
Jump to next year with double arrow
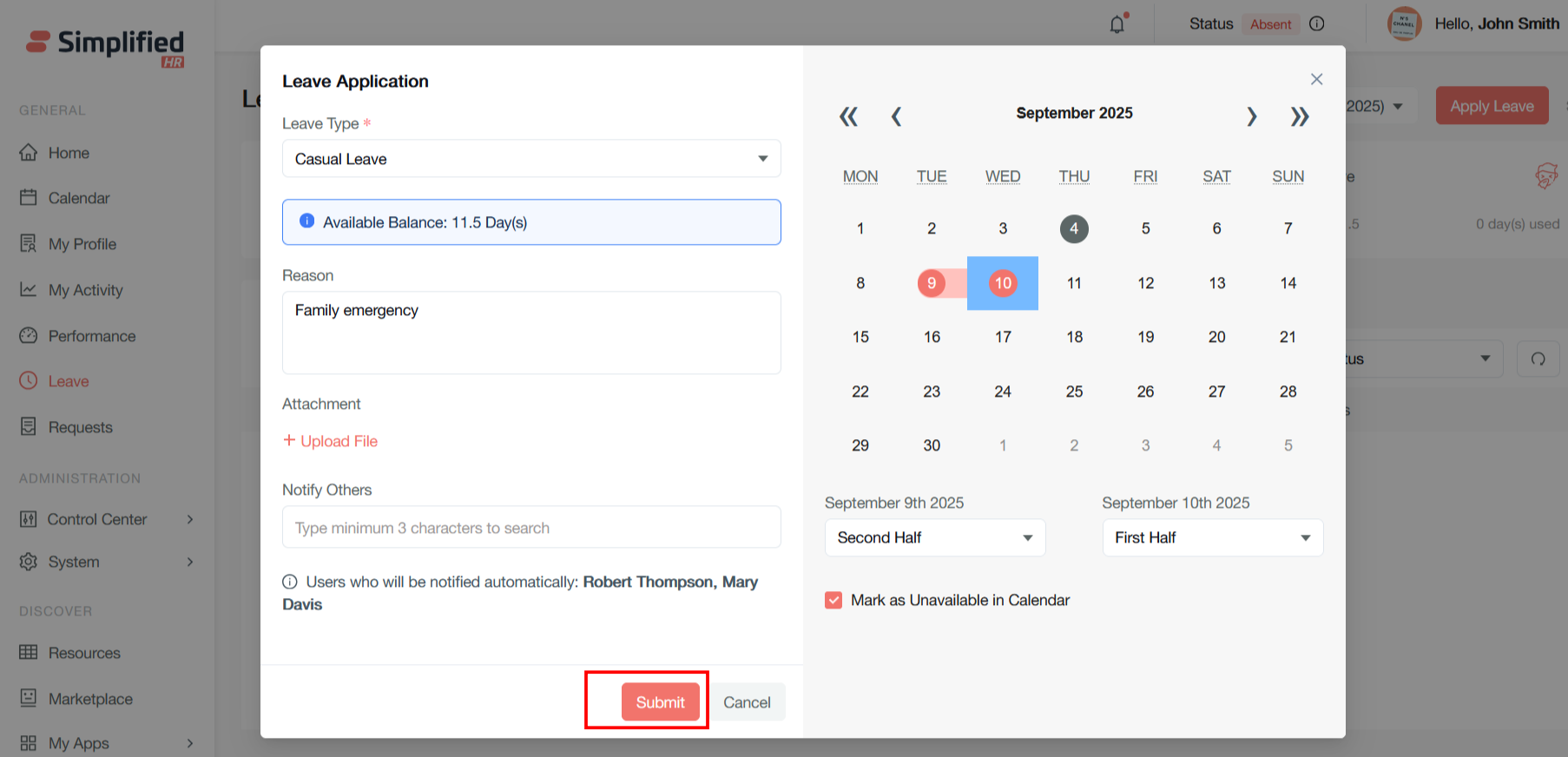[x=1299, y=116]
